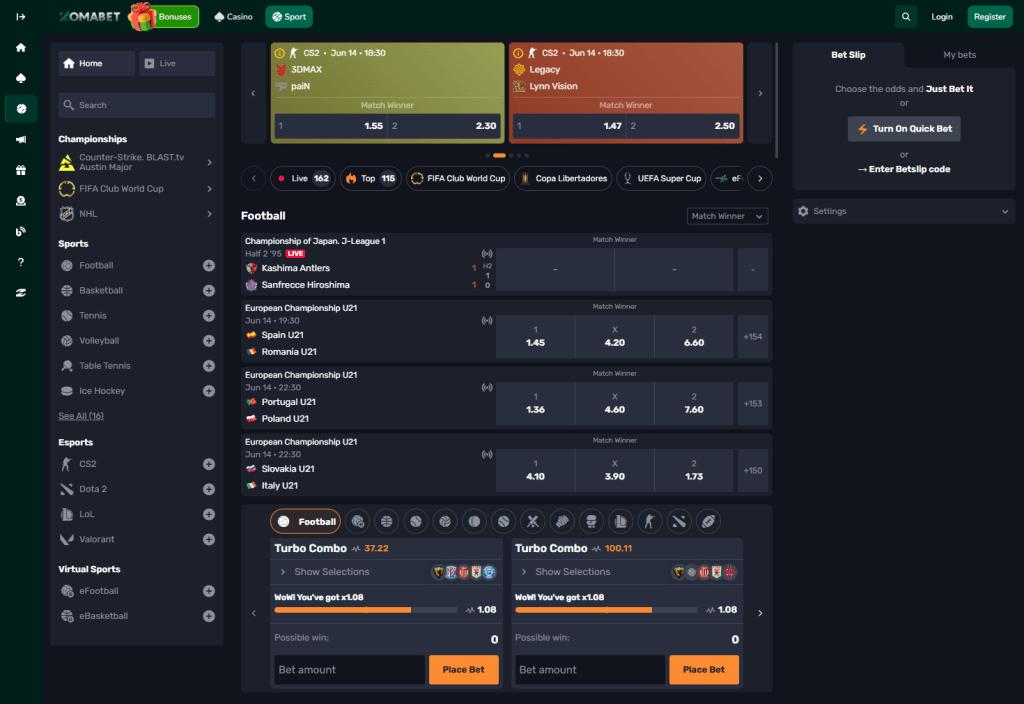
Task: Select basketball icon in Turbo Combo sport row
Action: [387, 521]
